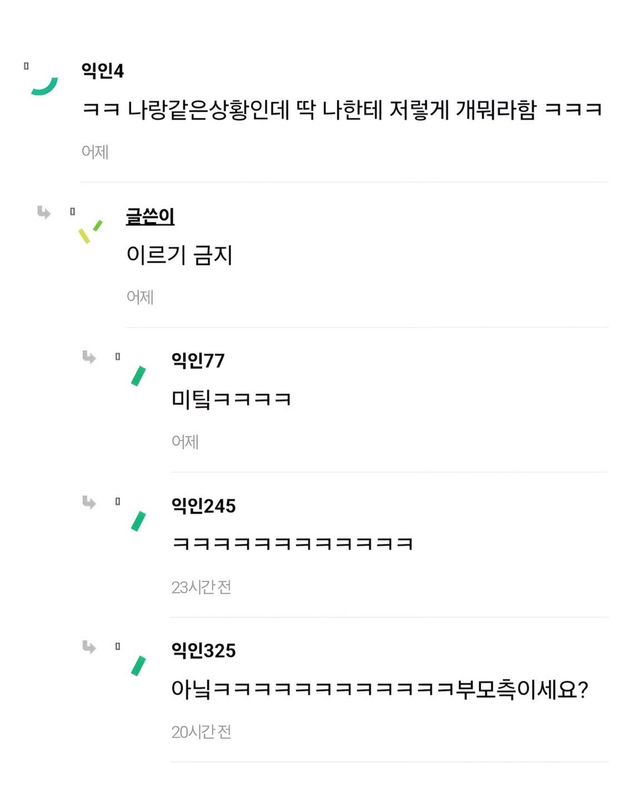Click 익인4's comment starting with '나랑같은상황인데'

[x=342, y=109]
